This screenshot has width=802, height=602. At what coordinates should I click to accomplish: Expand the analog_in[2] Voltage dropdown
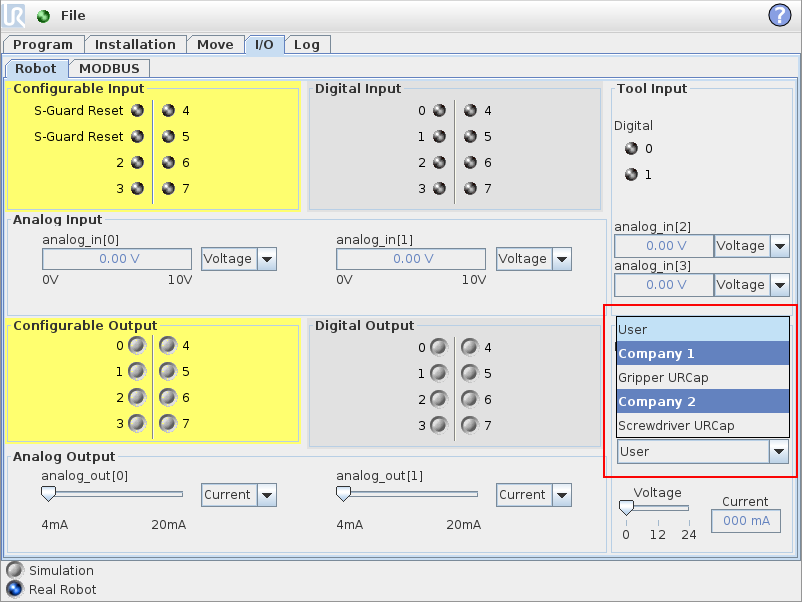pyautogui.click(x=751, y=246)
